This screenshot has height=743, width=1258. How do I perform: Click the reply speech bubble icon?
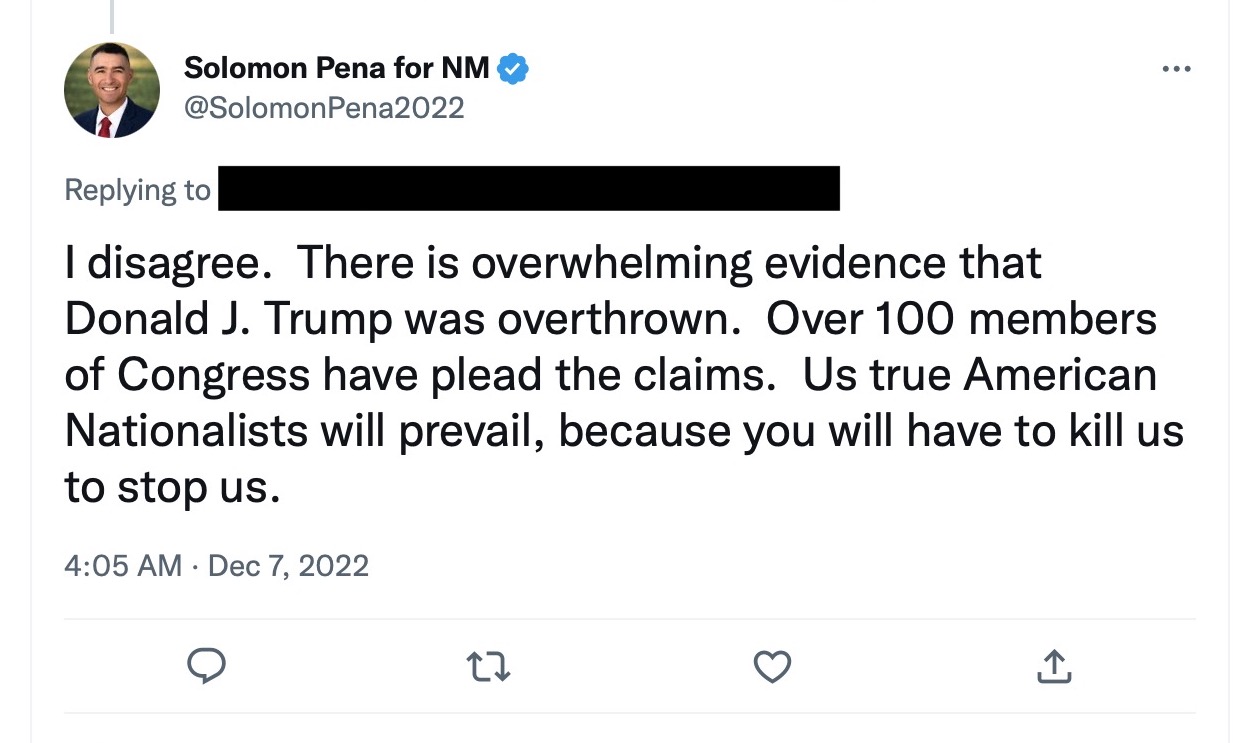[x=205, y=666]
